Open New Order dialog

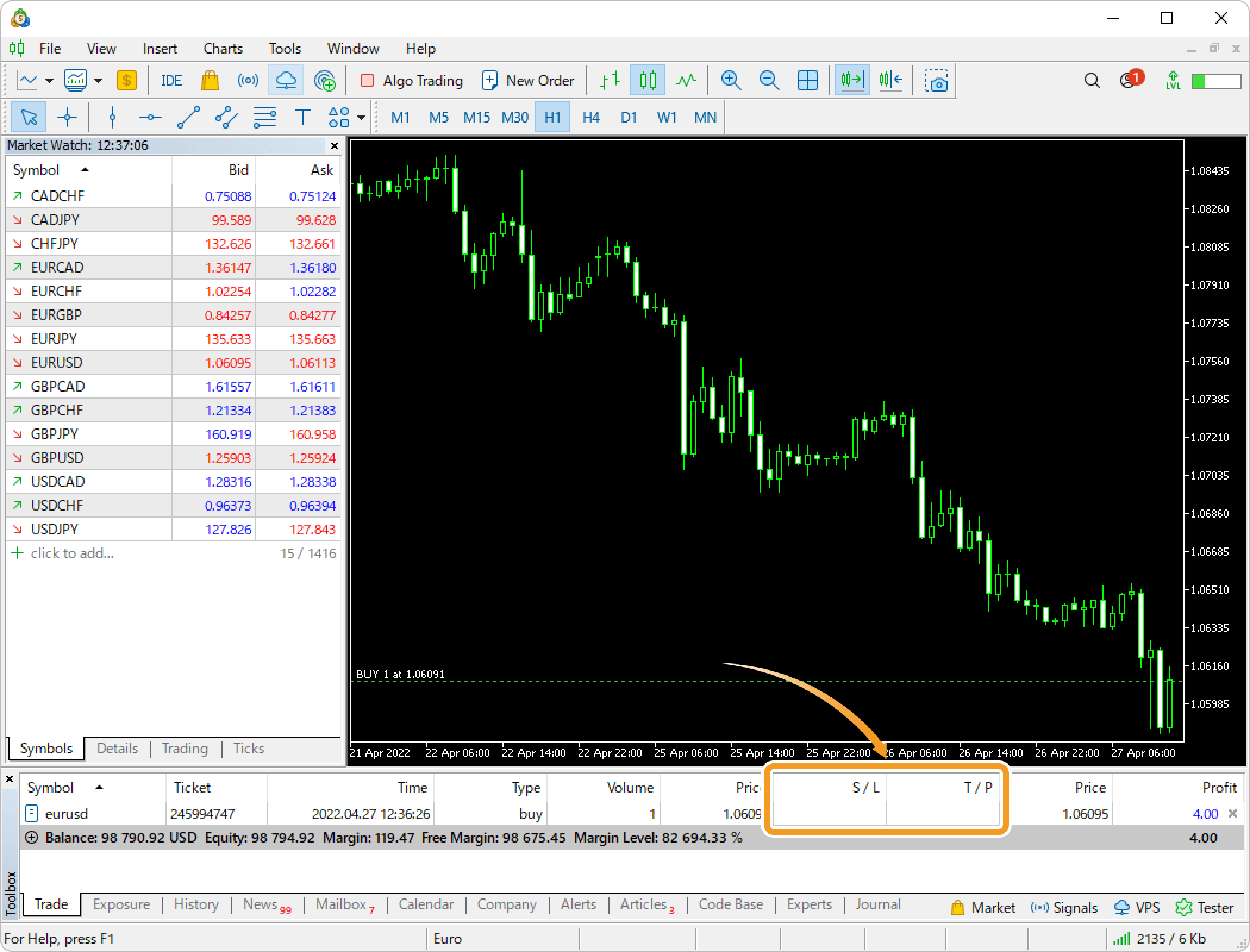coord(530,81)
